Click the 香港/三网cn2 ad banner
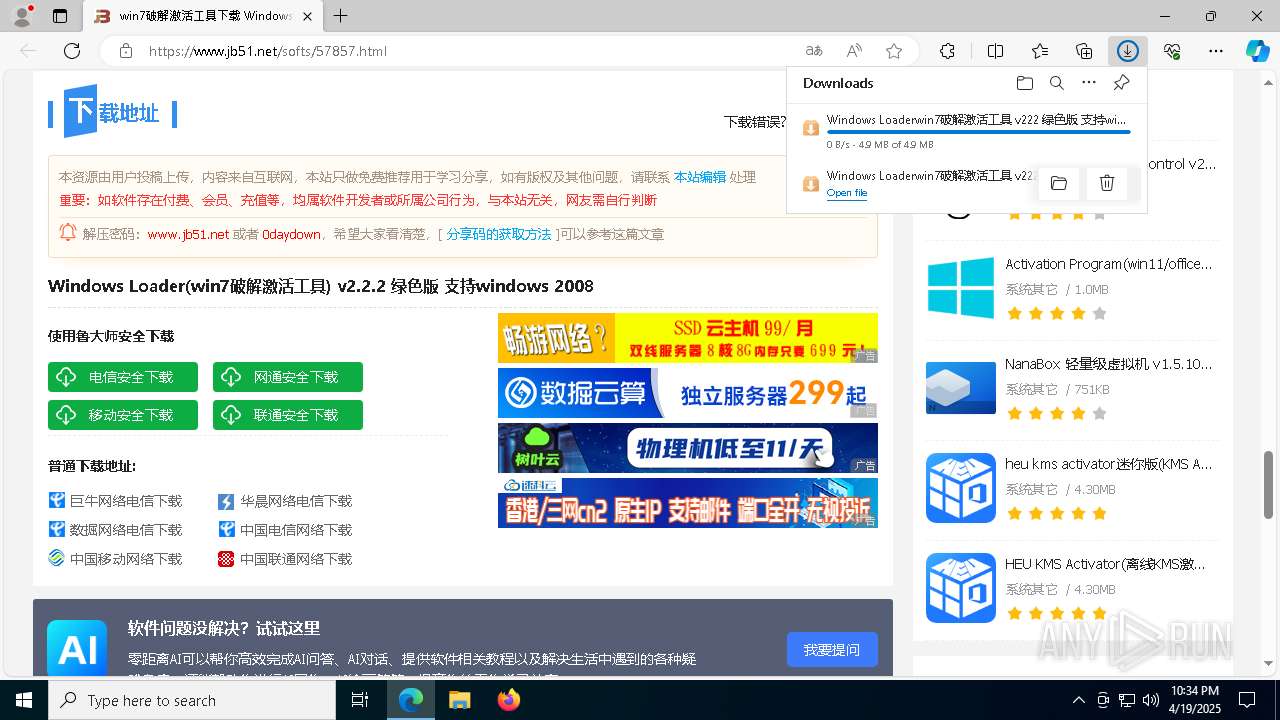The image size is (1280, 720). (688, 503)
